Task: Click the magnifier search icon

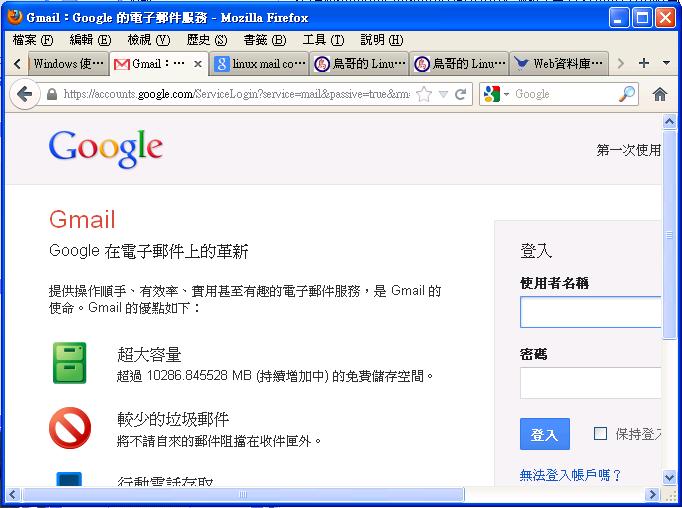Action: [x=626, y=94]
